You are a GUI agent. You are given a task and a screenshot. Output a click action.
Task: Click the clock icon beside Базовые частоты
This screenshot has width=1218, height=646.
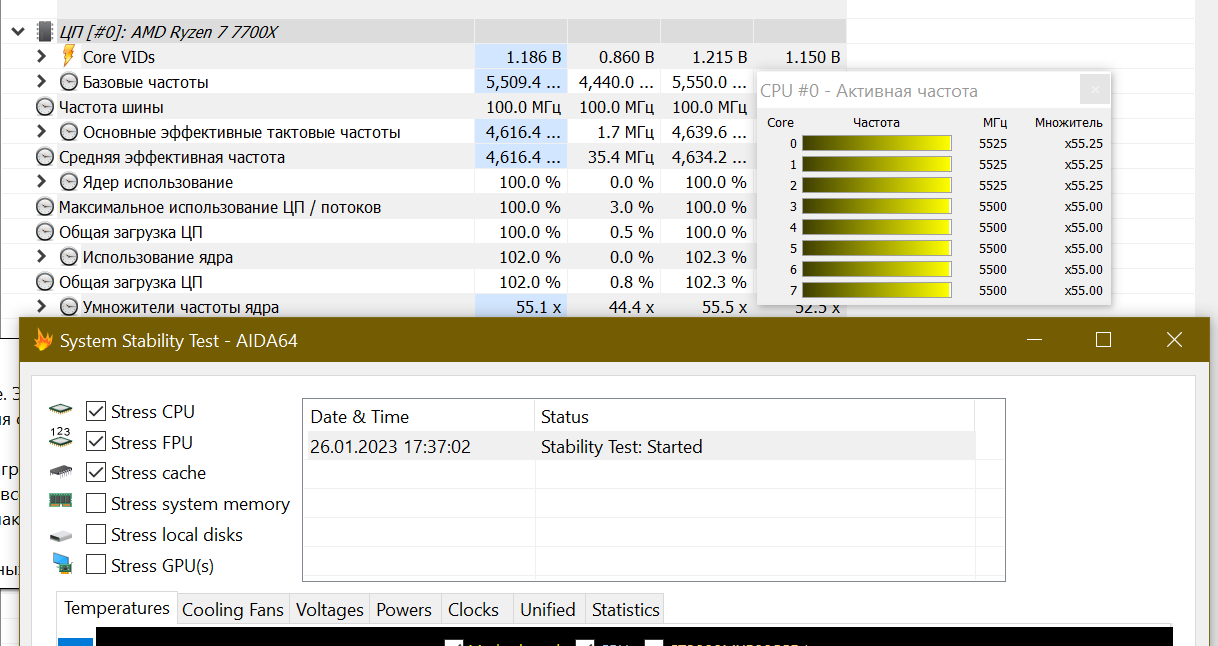(x=69, y=82)
